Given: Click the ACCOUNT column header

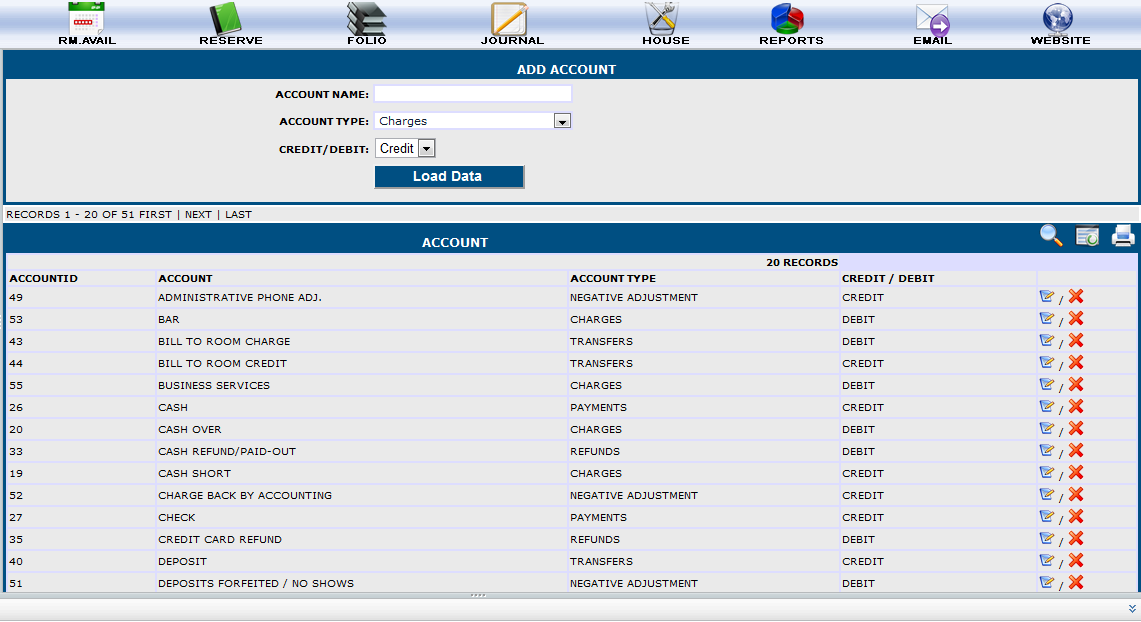Looking at the screenshot, I should (x=186, y=279).
